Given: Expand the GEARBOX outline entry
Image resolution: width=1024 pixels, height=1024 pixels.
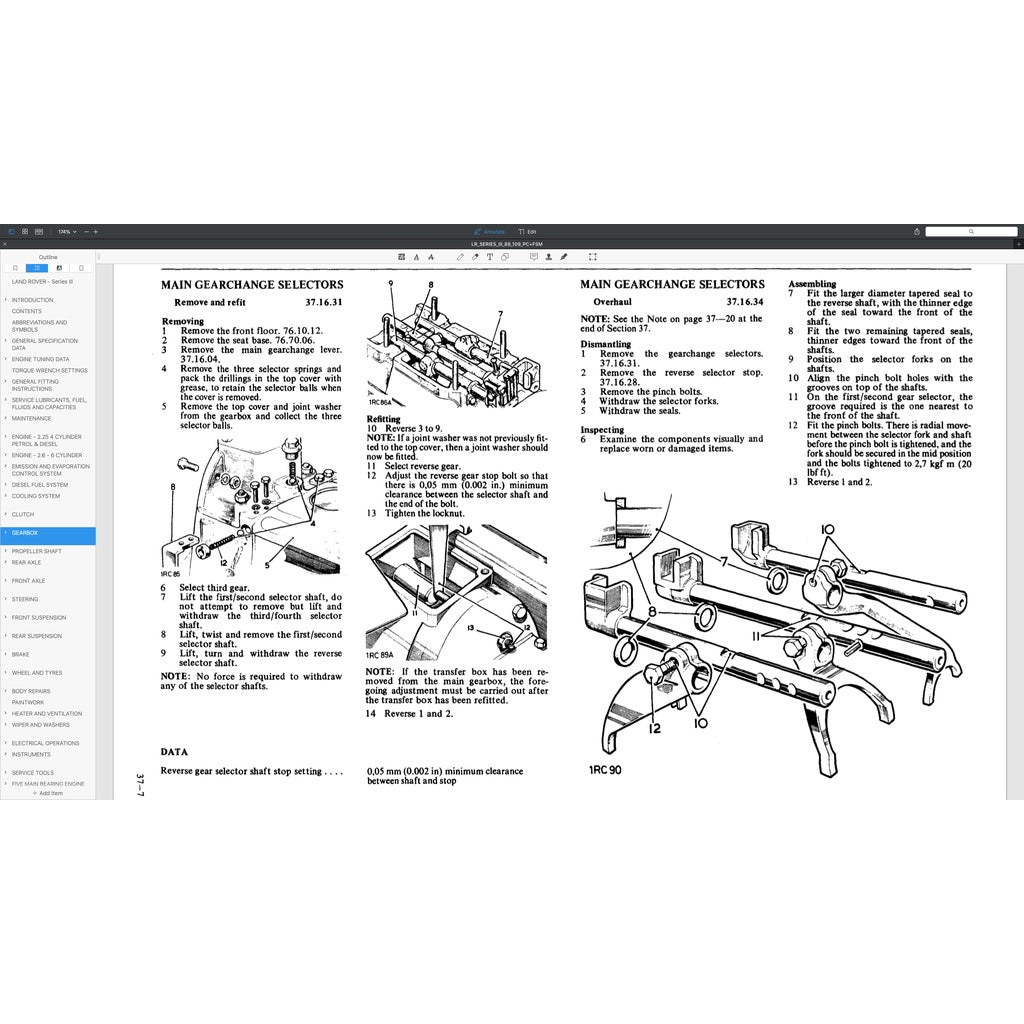Looking at the screenshot, I should 6,533.
